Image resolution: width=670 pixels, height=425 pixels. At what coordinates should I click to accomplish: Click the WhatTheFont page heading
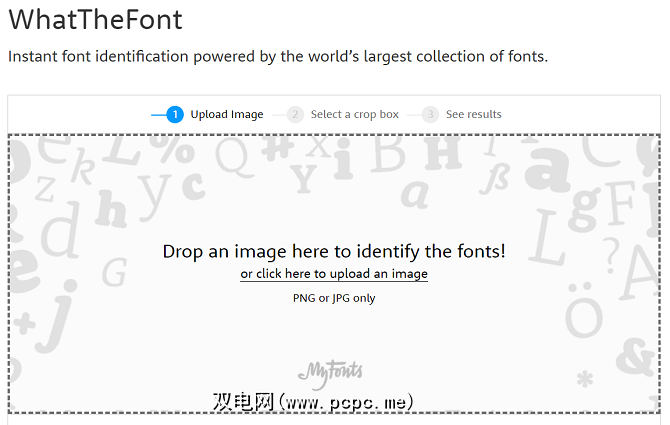[x=95, y=19]
